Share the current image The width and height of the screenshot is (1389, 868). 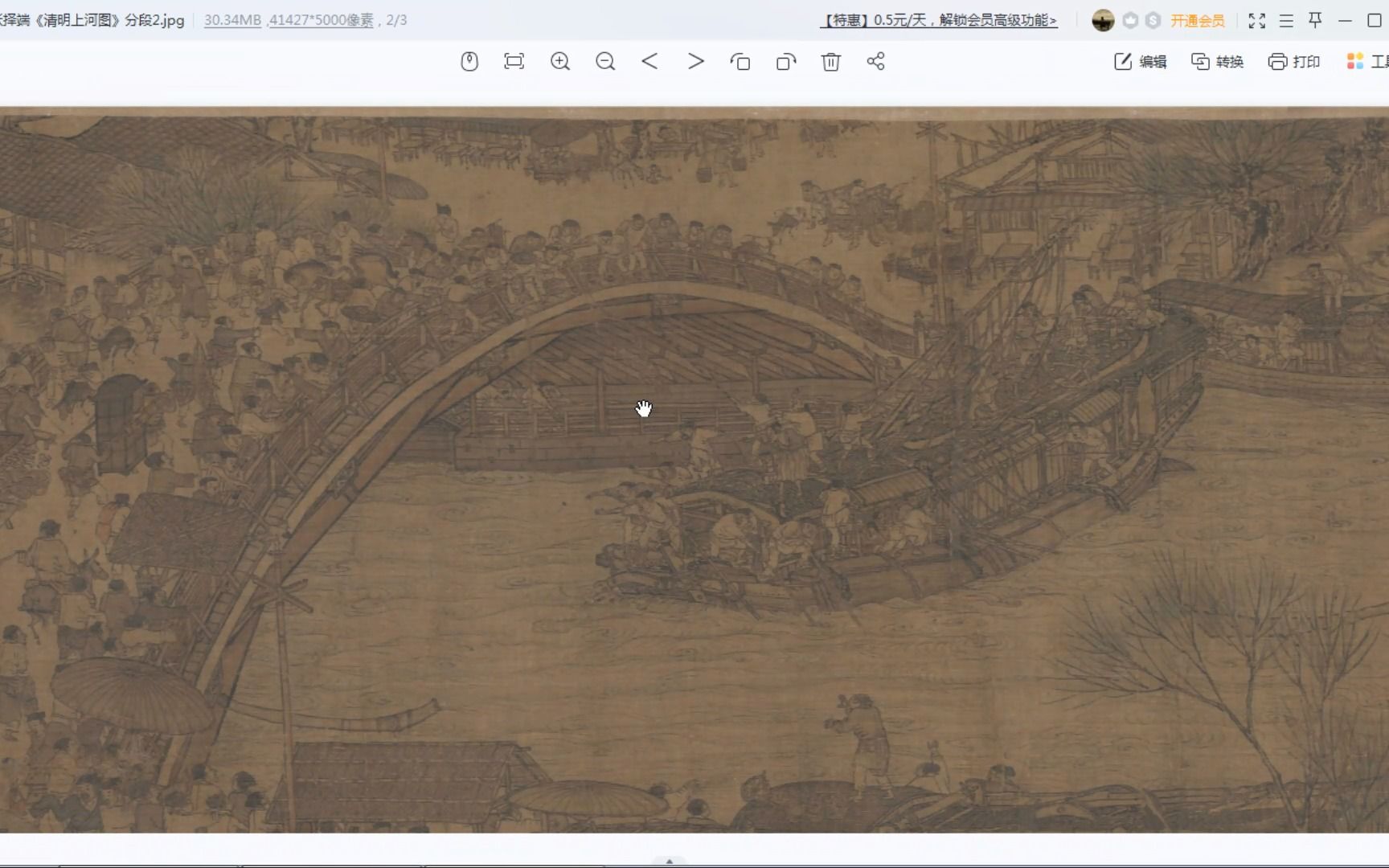(876, 62)
